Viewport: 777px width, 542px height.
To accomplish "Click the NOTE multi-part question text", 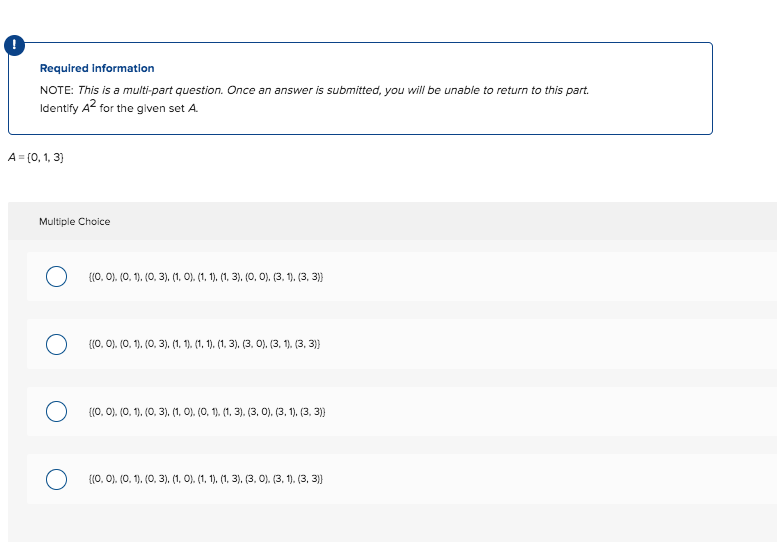I will [314, 90].
